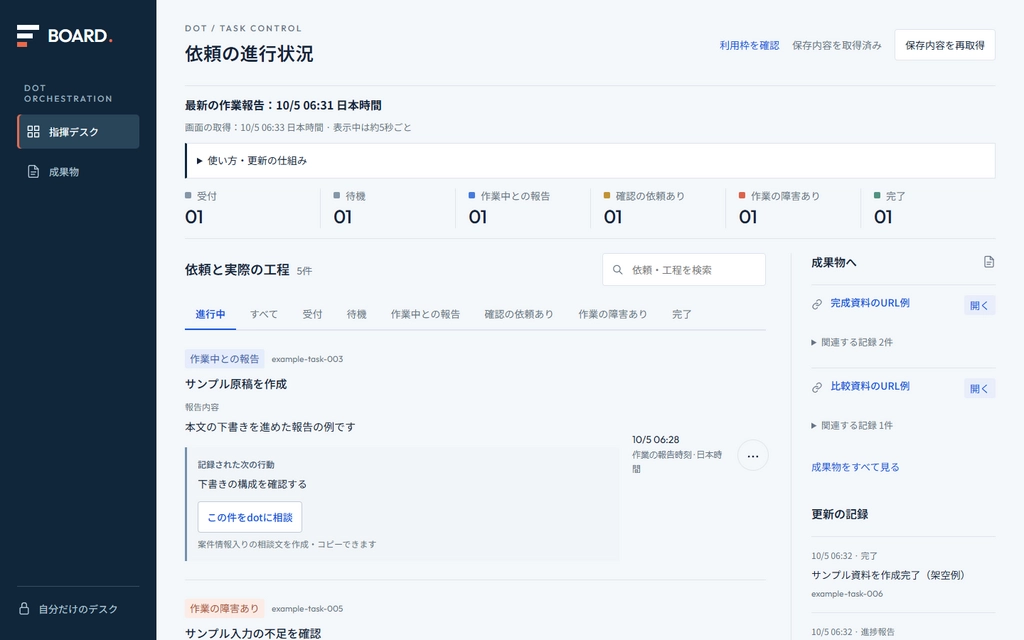Click the 待機 count card

(388, 208)
